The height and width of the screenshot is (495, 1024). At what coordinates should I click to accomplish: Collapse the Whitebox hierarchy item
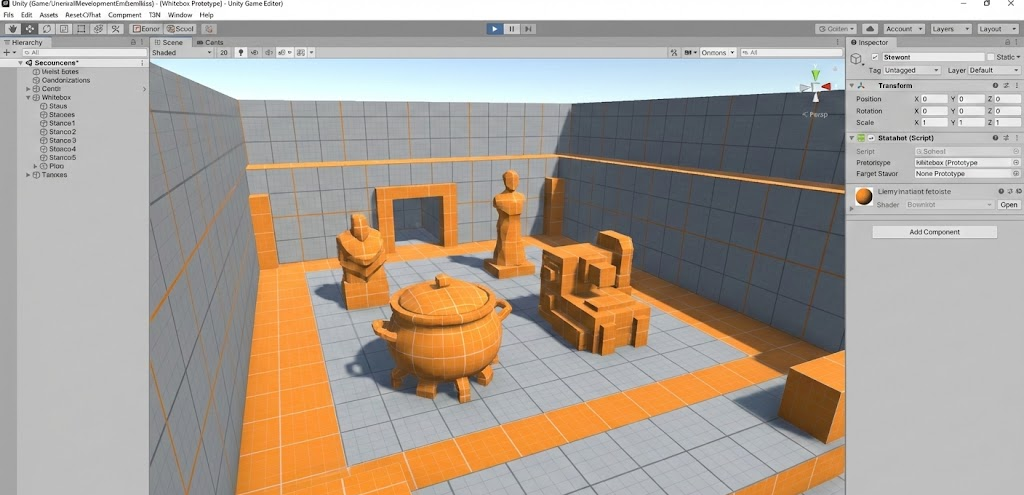coord(28,97)
